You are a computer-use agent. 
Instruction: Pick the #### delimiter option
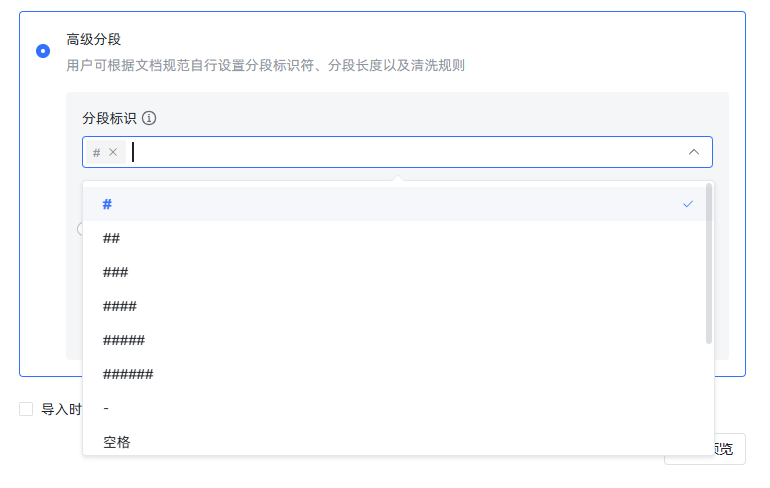pos(120,306)
